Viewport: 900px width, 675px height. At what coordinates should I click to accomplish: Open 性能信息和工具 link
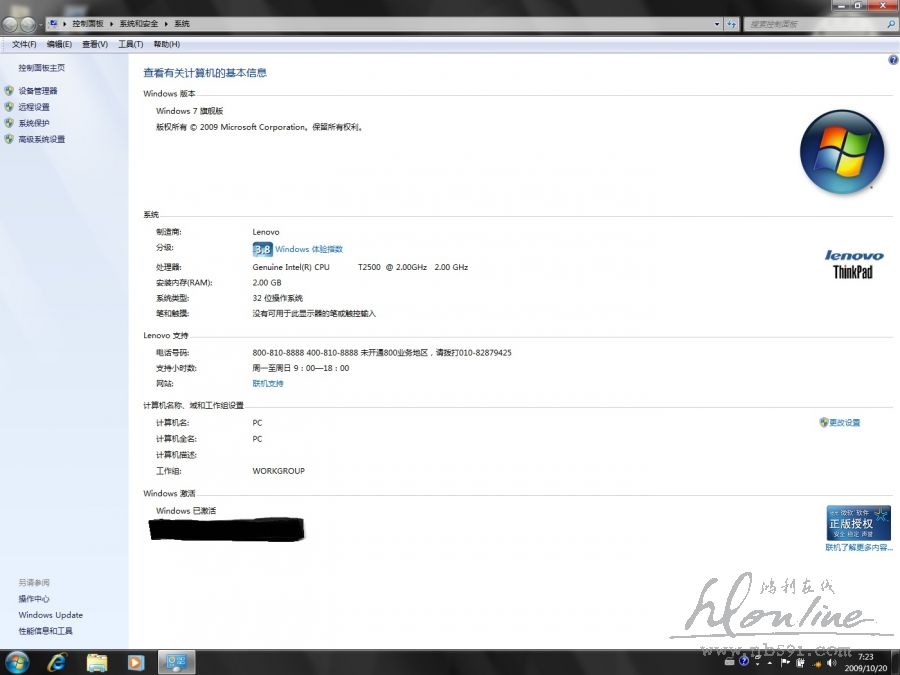coord(45,631)
